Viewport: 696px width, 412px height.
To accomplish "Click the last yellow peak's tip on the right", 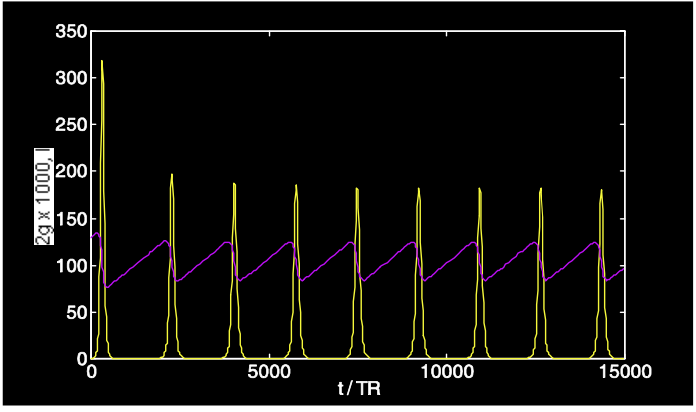I will pyautogui.click(x=602, y=190).
